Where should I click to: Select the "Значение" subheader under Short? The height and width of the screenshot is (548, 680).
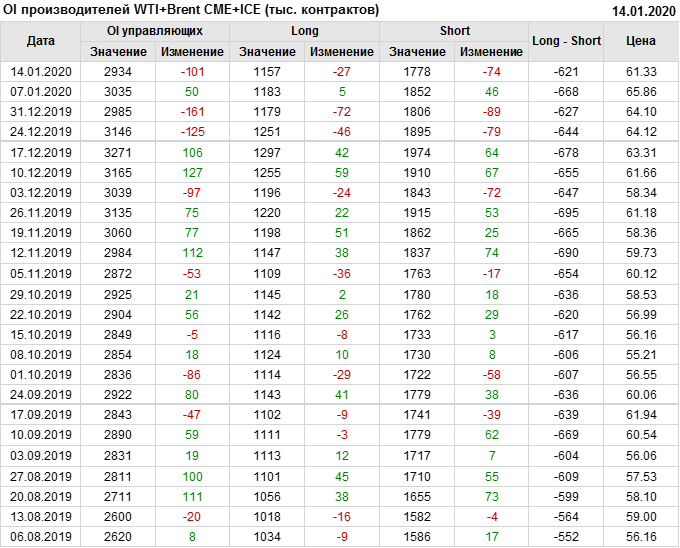click(418, 51)
